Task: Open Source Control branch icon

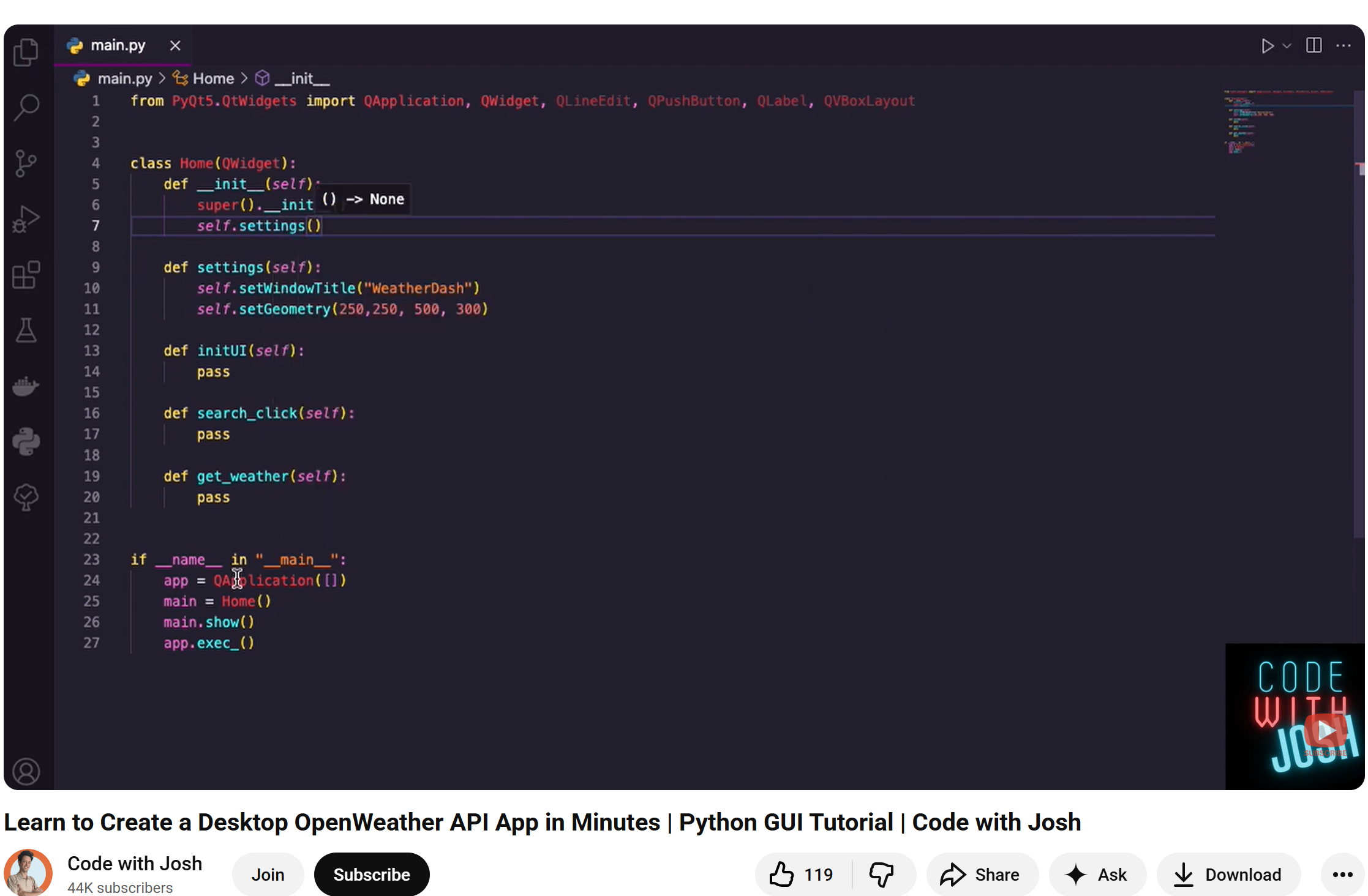Action: 26,163
